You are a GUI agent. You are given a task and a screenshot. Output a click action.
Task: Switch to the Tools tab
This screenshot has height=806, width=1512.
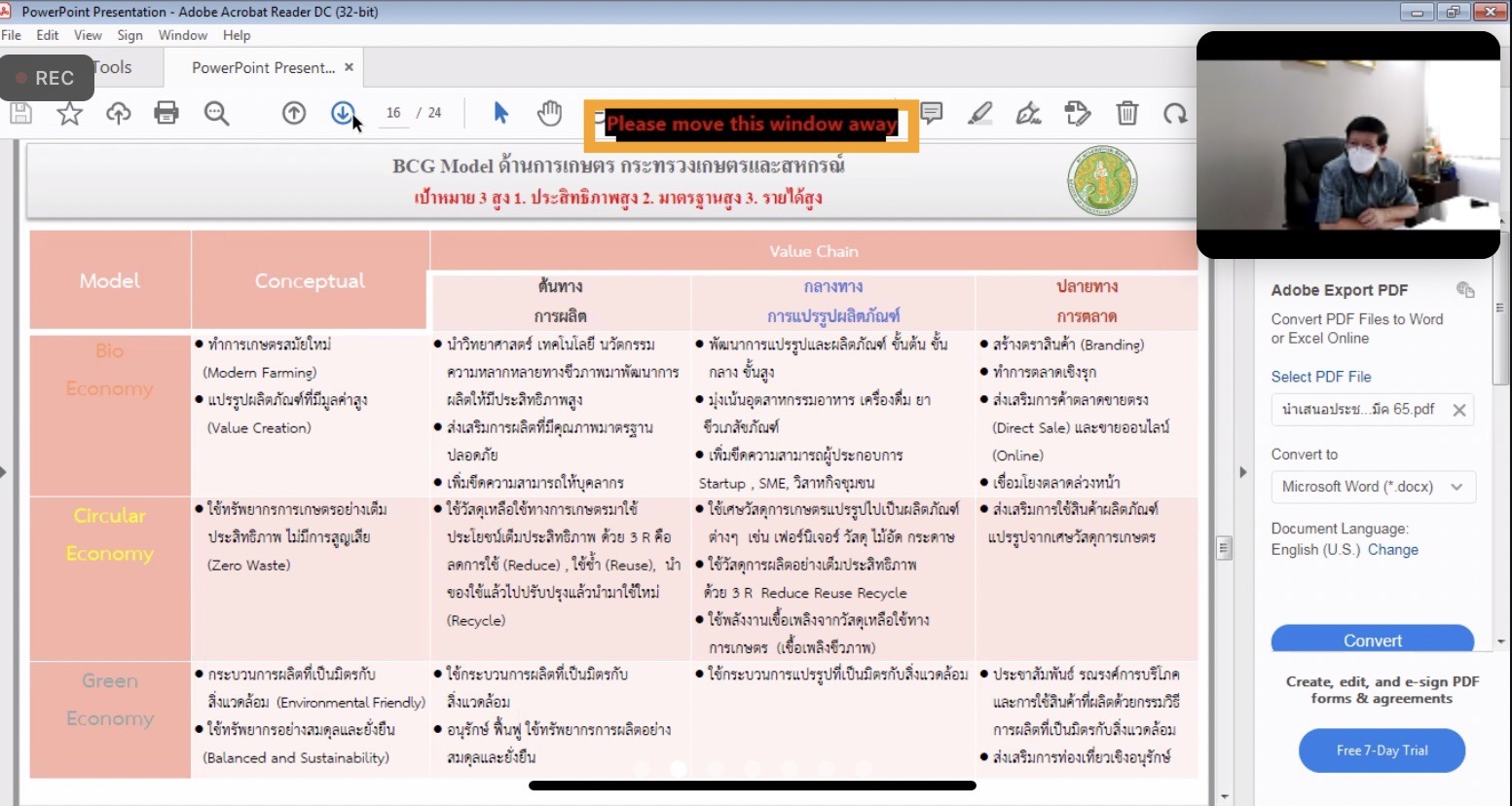pos(113,67)
